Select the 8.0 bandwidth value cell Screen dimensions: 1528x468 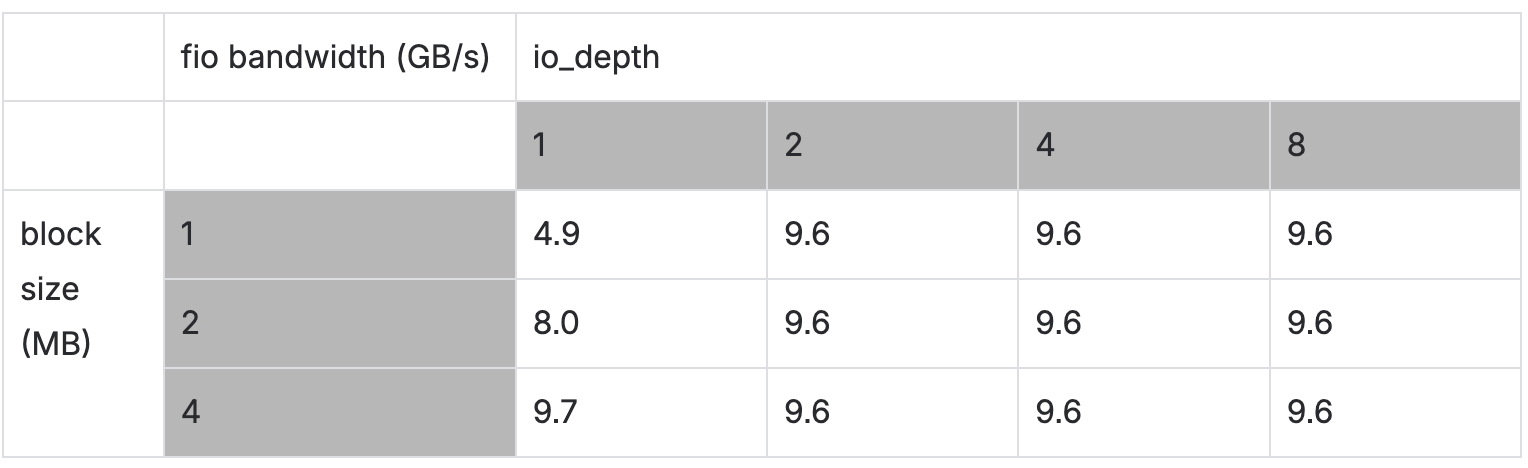pyautogui.click(x=641, y=323)
